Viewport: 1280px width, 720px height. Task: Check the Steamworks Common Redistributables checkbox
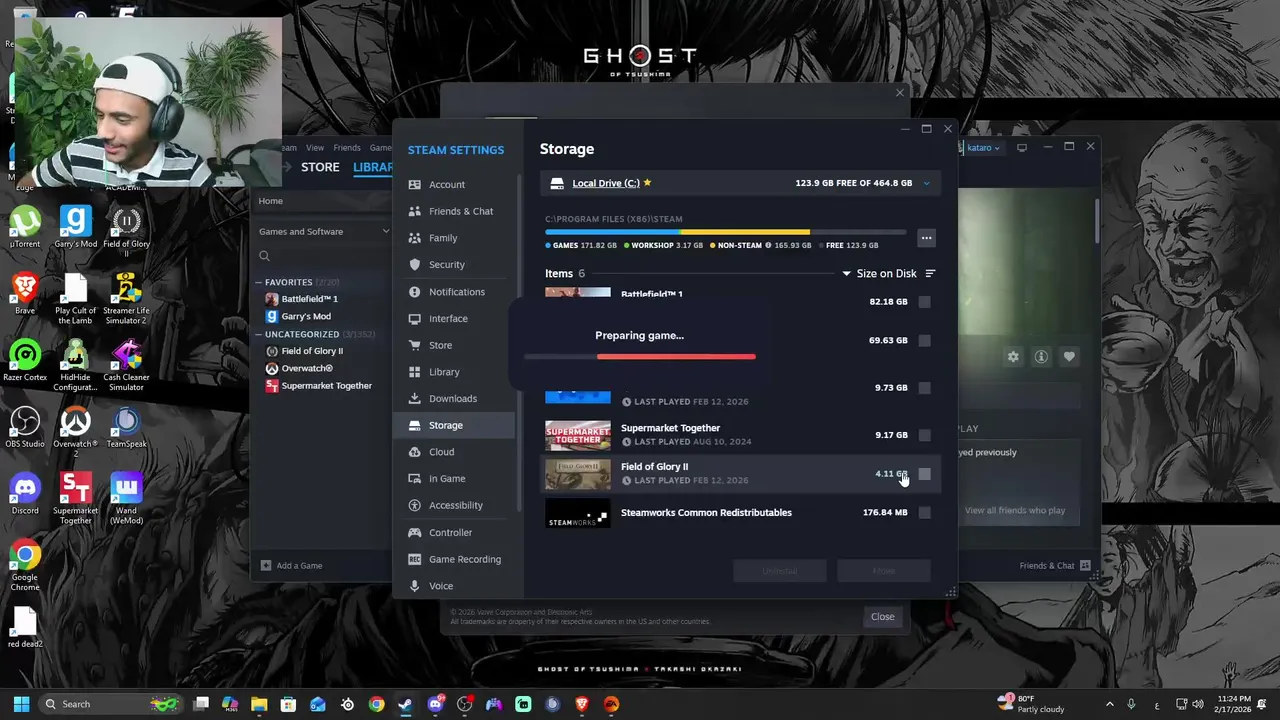click(x=924, y=513)
